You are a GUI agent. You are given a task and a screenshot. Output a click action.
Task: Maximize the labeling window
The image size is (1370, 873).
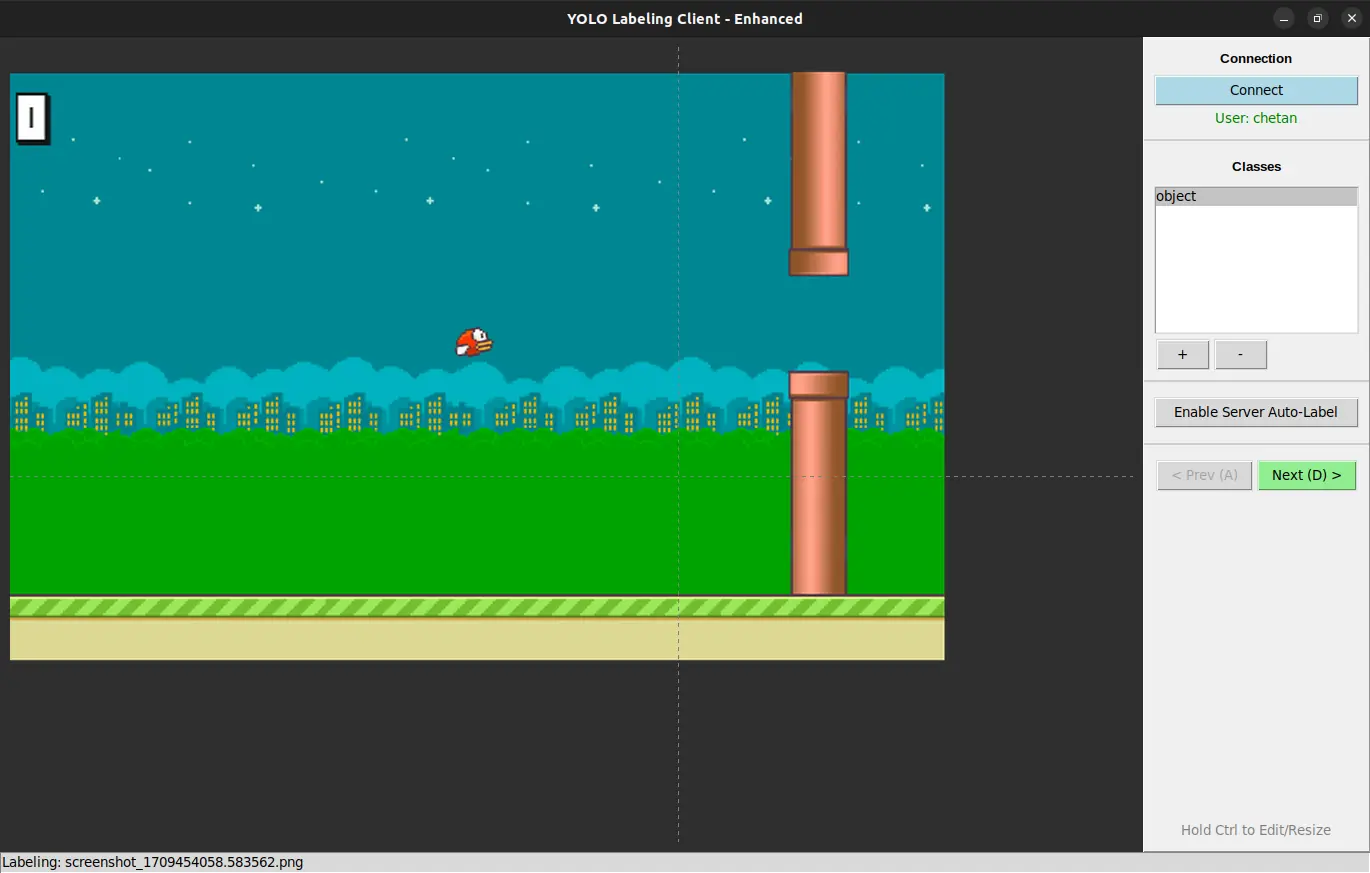[1318, 18]
